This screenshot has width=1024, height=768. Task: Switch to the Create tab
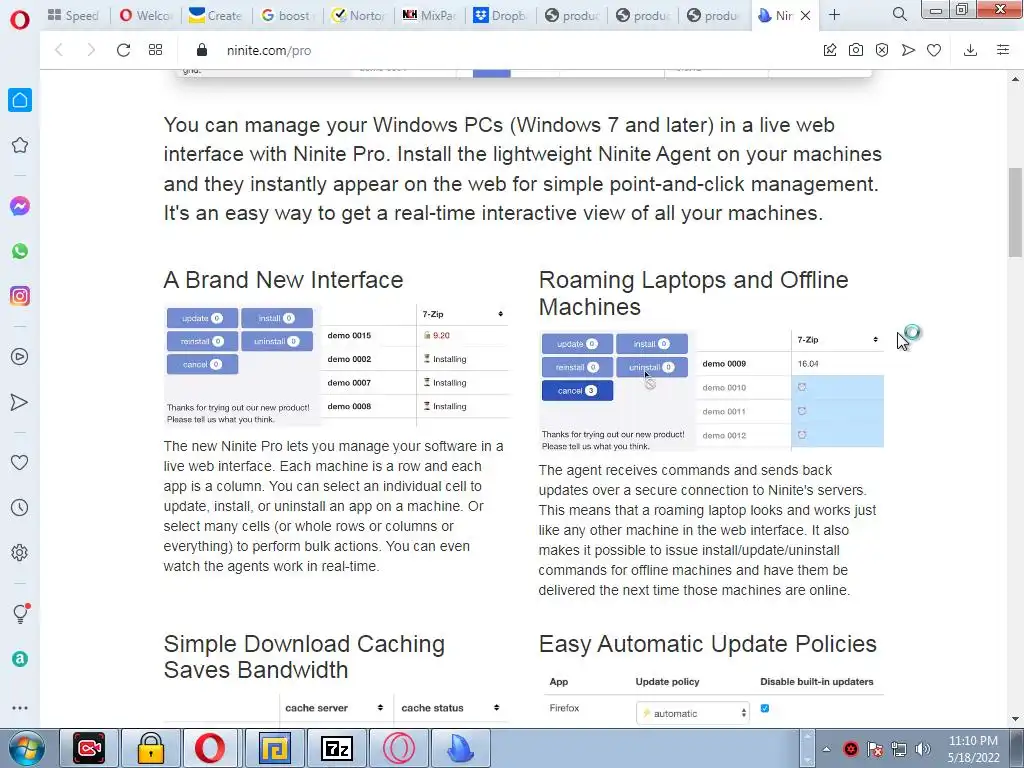216,15
